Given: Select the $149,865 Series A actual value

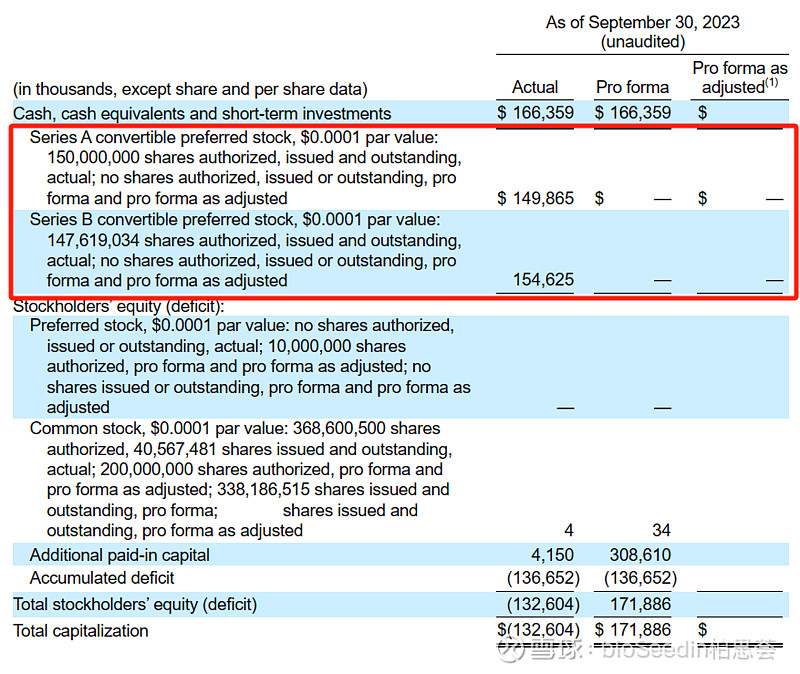Looking at the screenshot, I should pyautogui.click(x=536, y=198).
